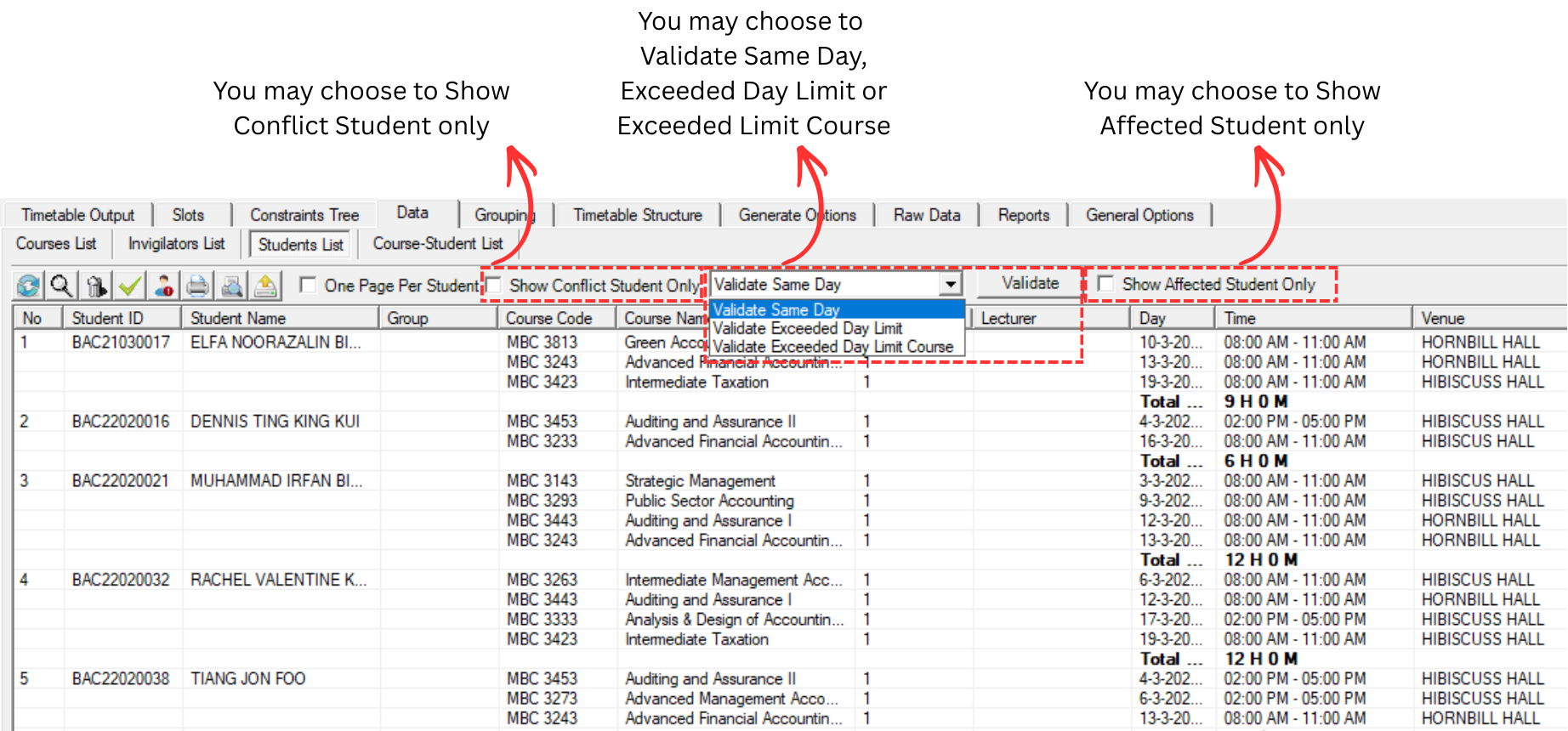Click course Public Sector Accounting
Screen dimensions: 1568x731
(709, 501)
